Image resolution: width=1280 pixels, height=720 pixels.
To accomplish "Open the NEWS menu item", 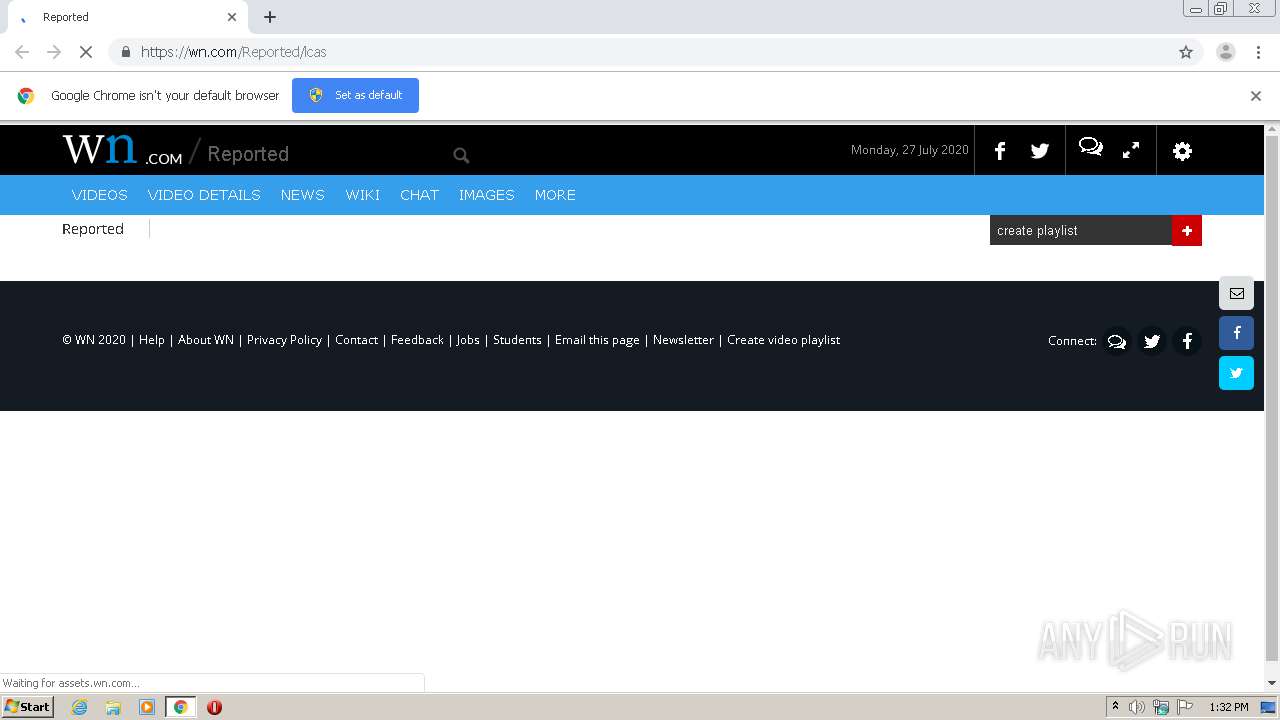I will (x=303, y=195).
